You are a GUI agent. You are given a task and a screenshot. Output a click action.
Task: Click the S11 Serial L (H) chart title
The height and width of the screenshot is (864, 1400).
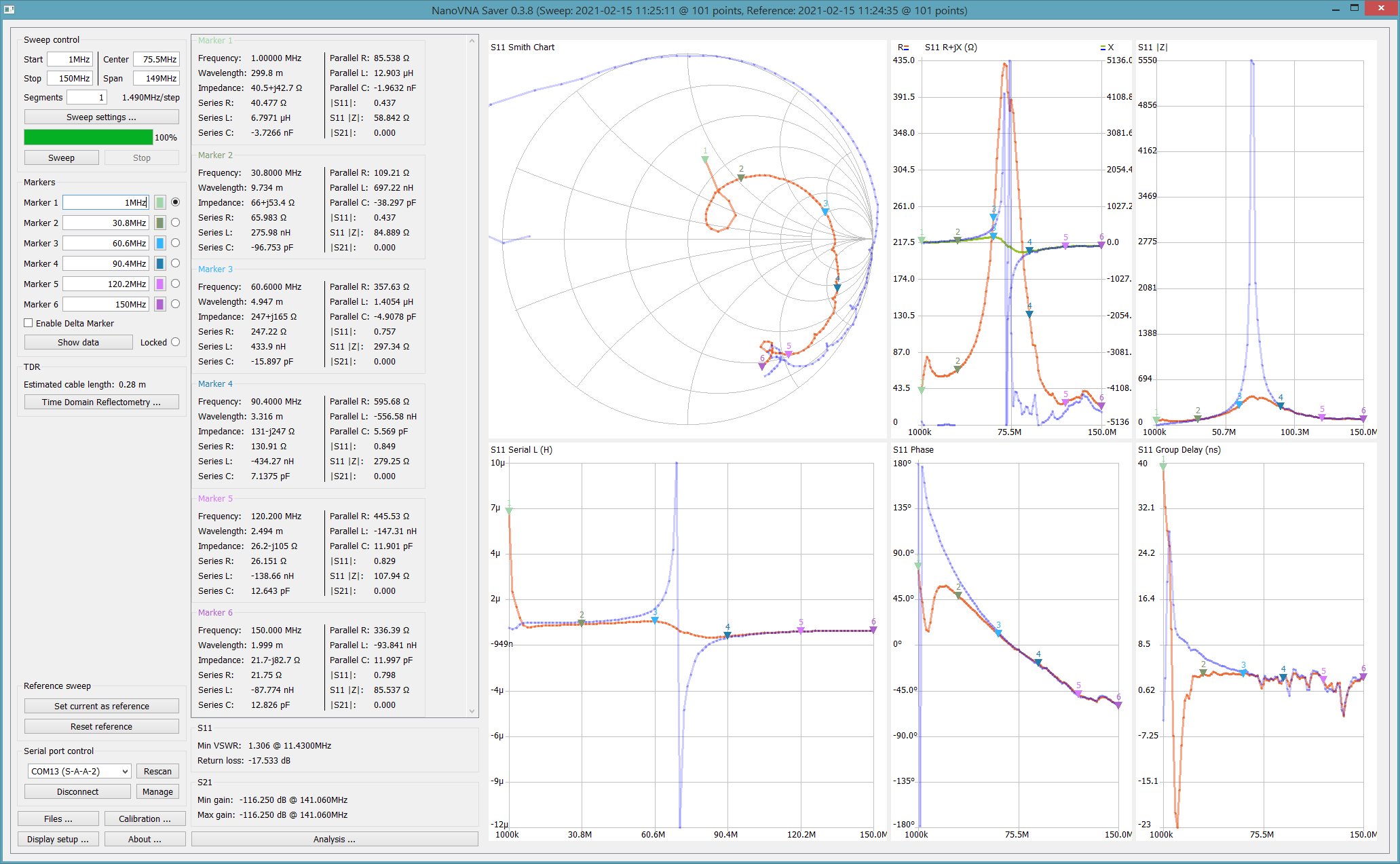click(x=521, y=449)
